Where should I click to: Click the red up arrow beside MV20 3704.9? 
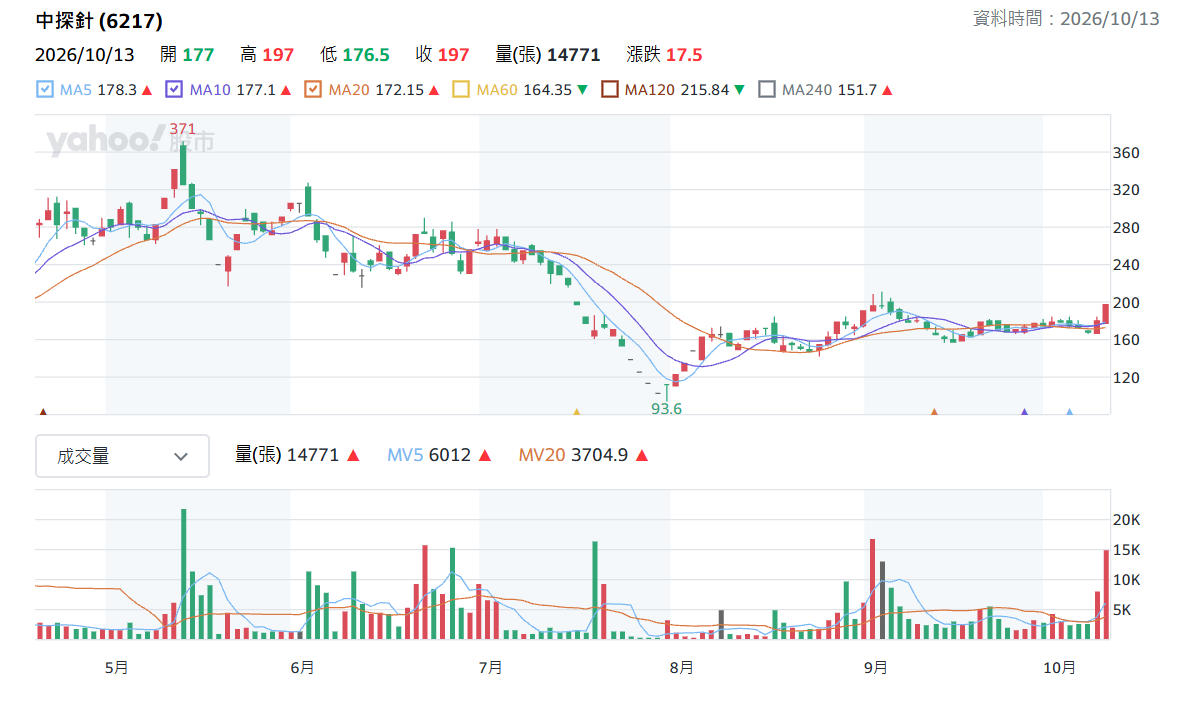[642, 455]
